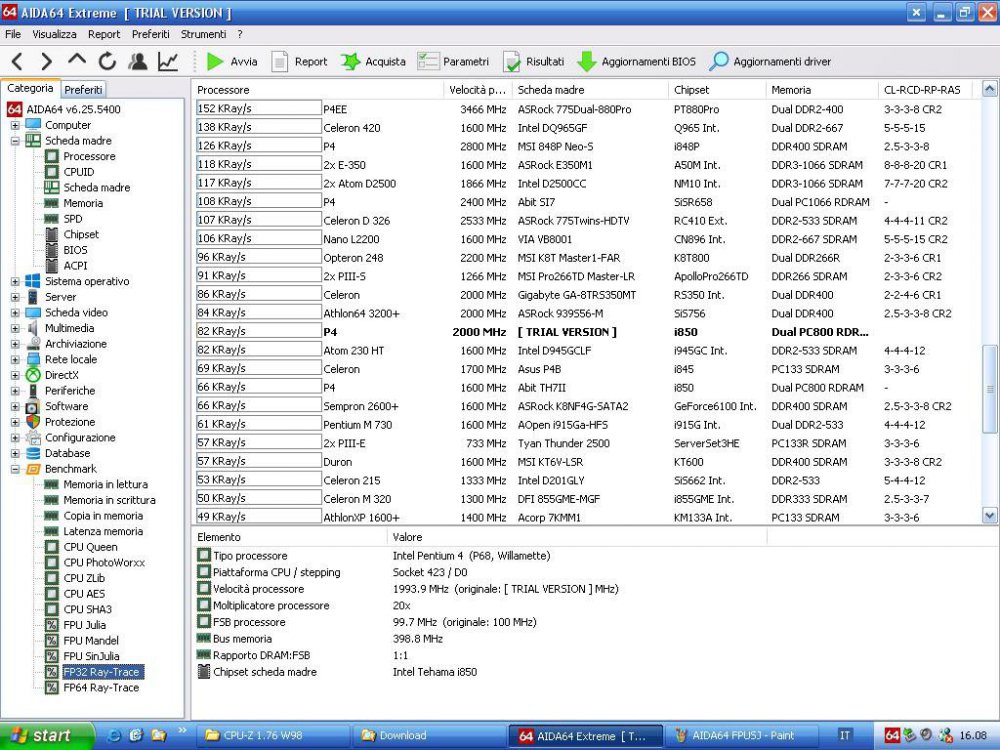The image size is (1000, 750).
Task: Open the graph chart toolbar icon
Action: click(x=168, y=61)
